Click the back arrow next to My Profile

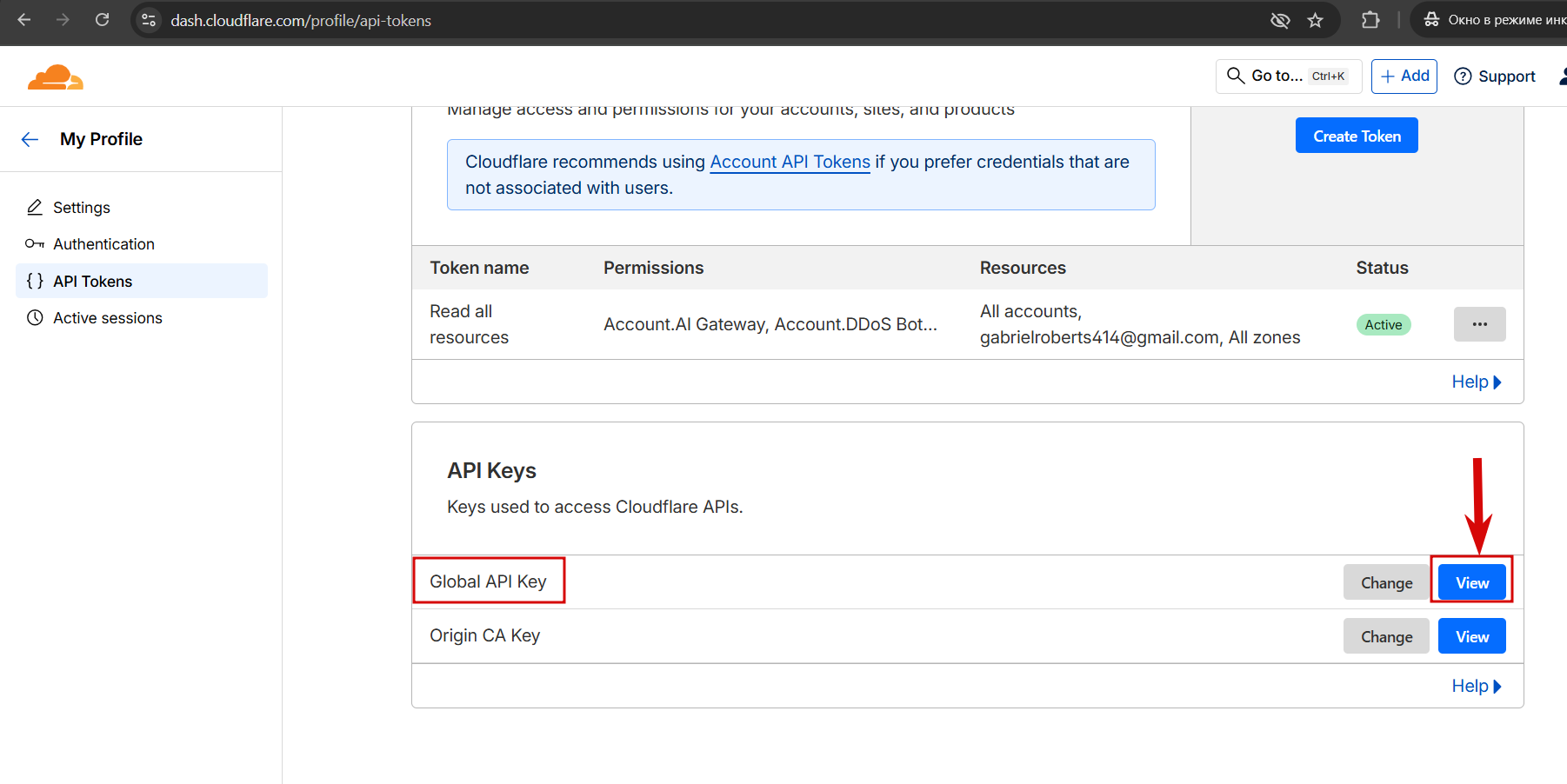(x=30, y=140)
